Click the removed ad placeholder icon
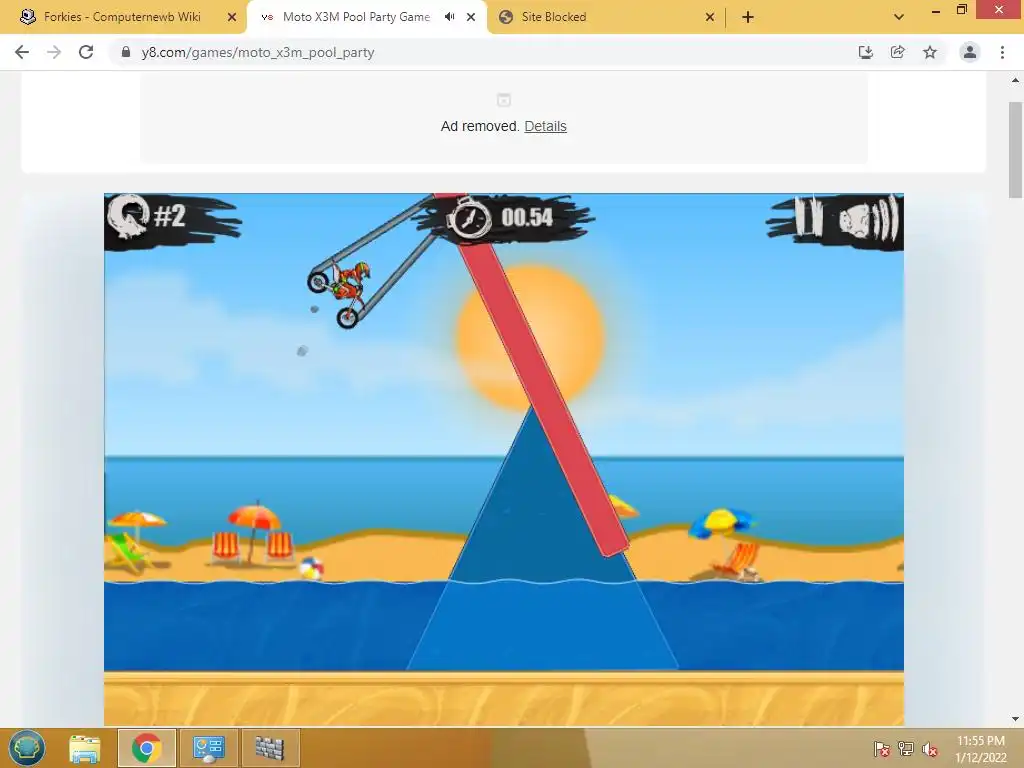Screen dimensions: 1024x768 [504, 100]
